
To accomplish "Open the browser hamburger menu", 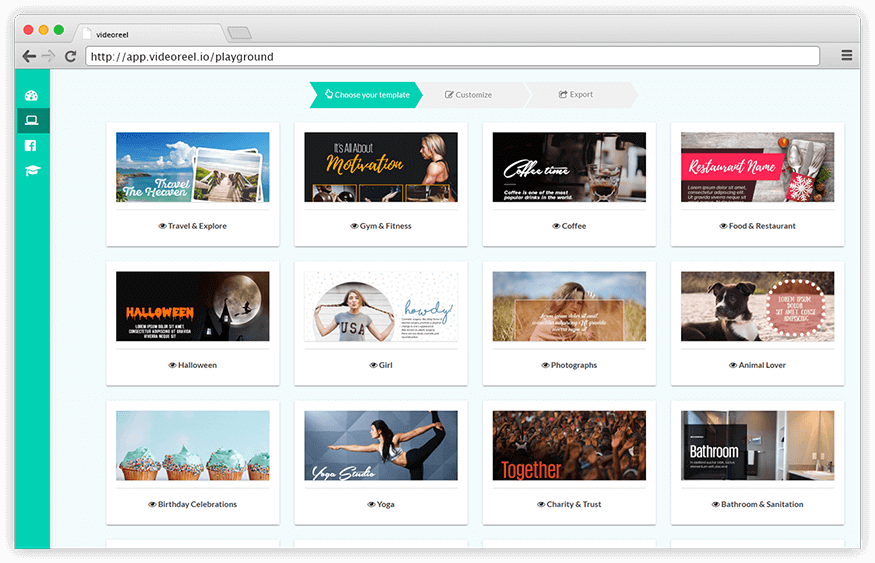I will tap(847, 55).
